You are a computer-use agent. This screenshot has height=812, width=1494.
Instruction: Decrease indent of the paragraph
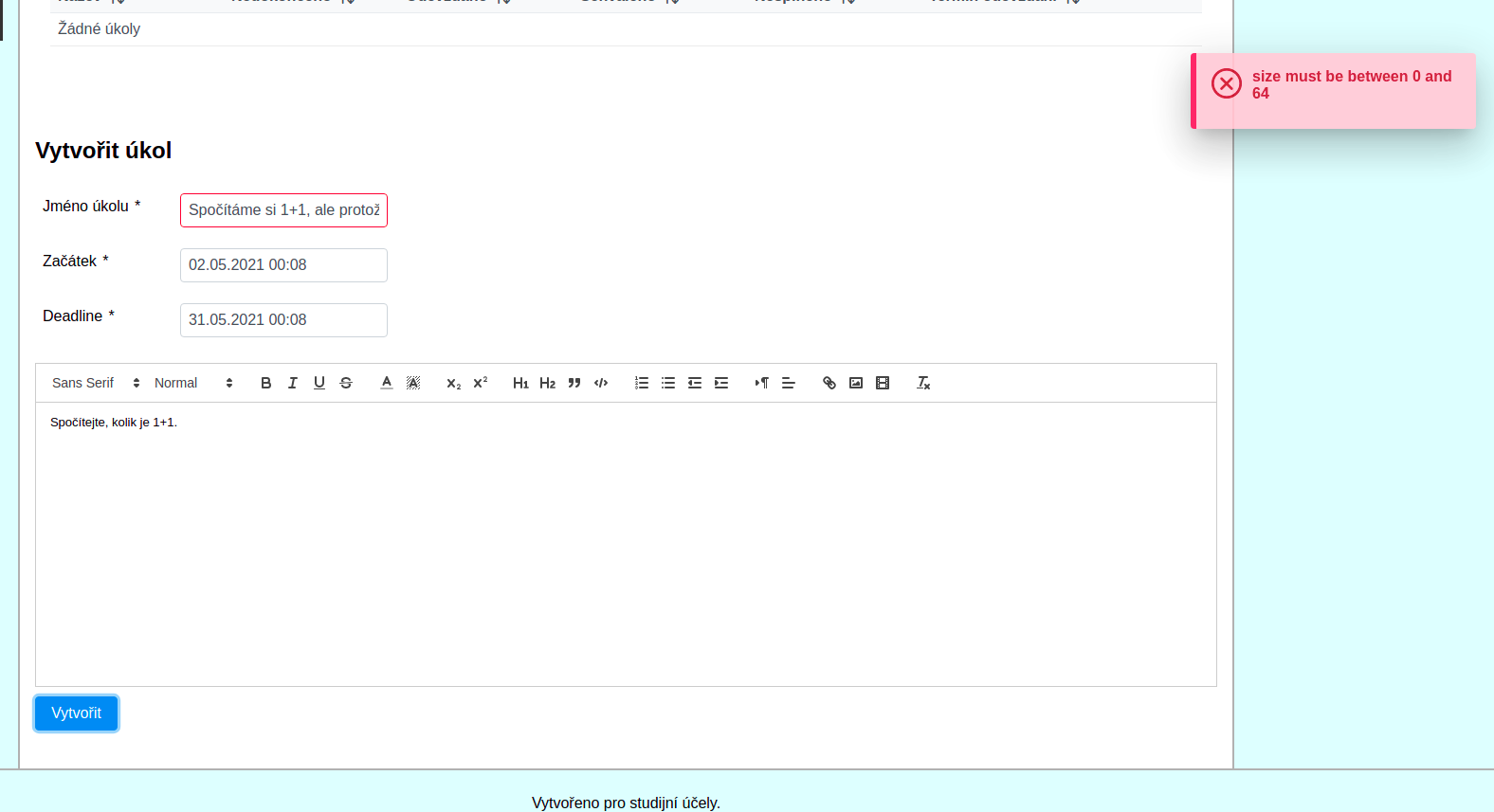(695, 383)
